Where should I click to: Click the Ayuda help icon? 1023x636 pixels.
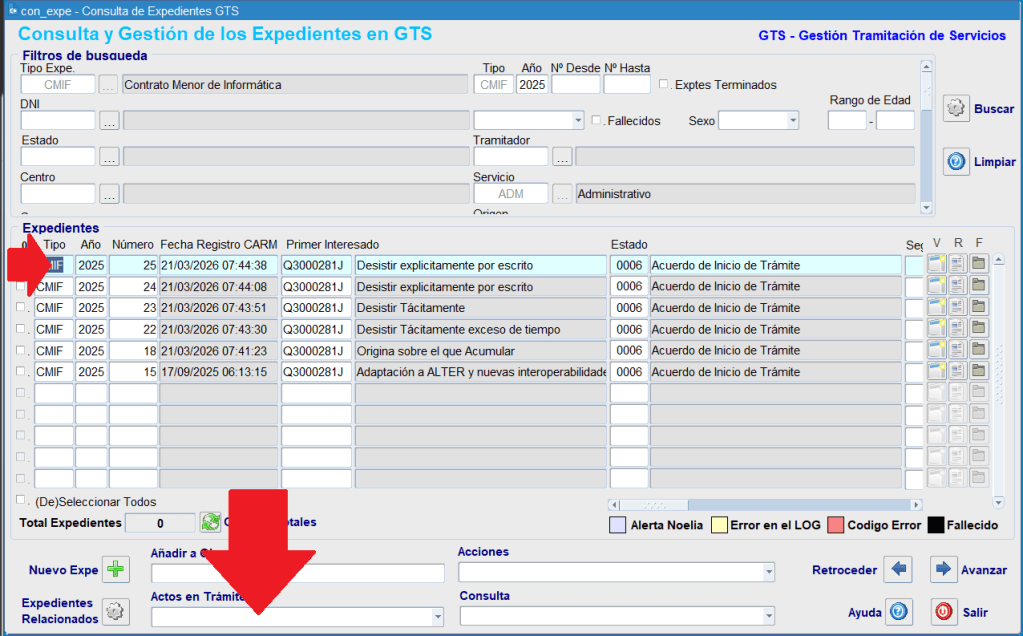point(899,611)
